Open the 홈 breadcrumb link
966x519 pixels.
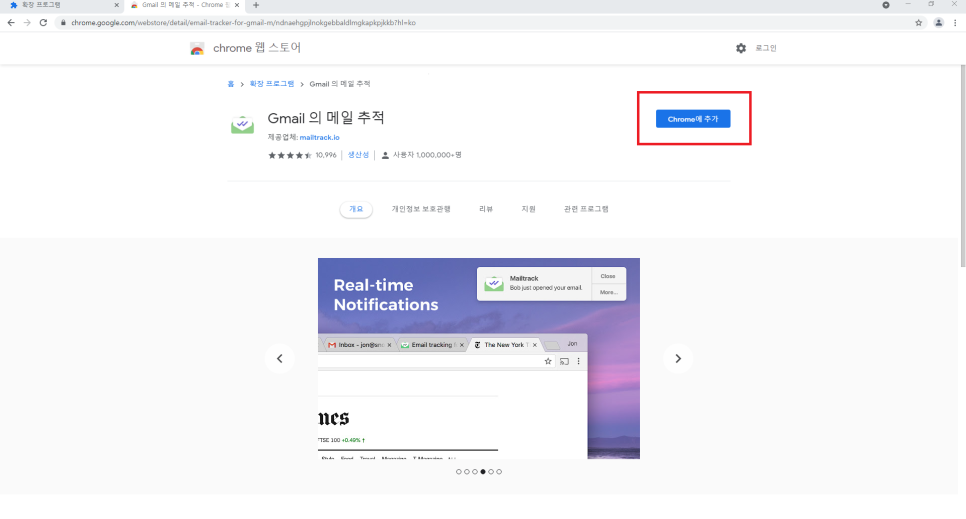pyautogui.click(x=230, y=84)
